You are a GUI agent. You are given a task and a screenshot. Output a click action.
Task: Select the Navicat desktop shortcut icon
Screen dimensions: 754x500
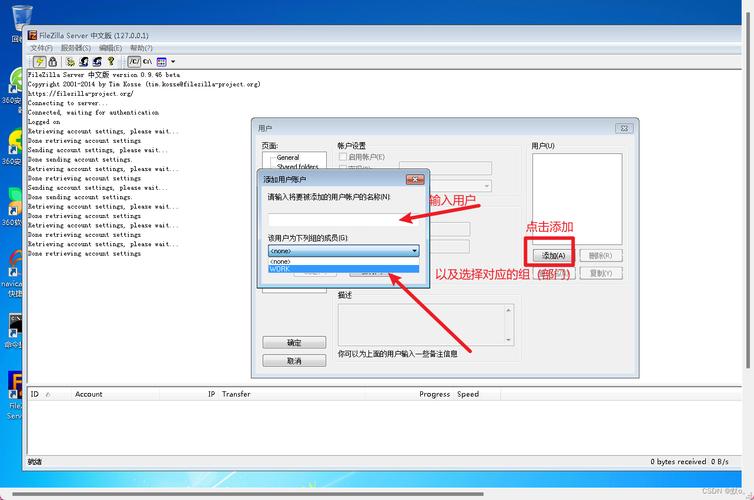point(15,263)
